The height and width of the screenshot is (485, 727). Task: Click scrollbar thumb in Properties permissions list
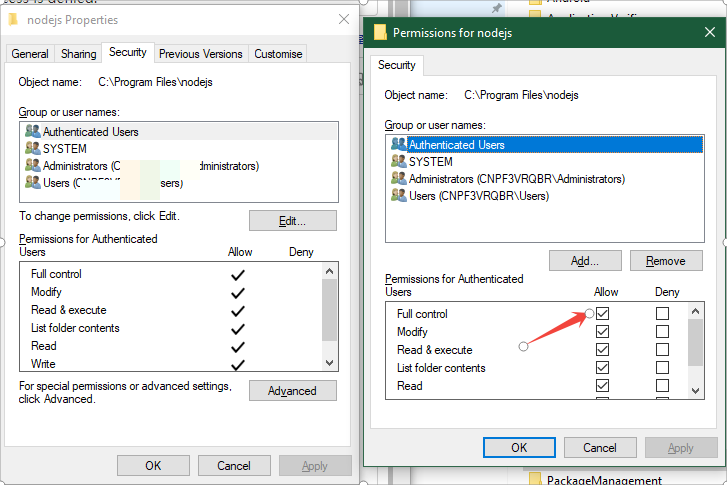pyautogui.click(x=330, y=310)
